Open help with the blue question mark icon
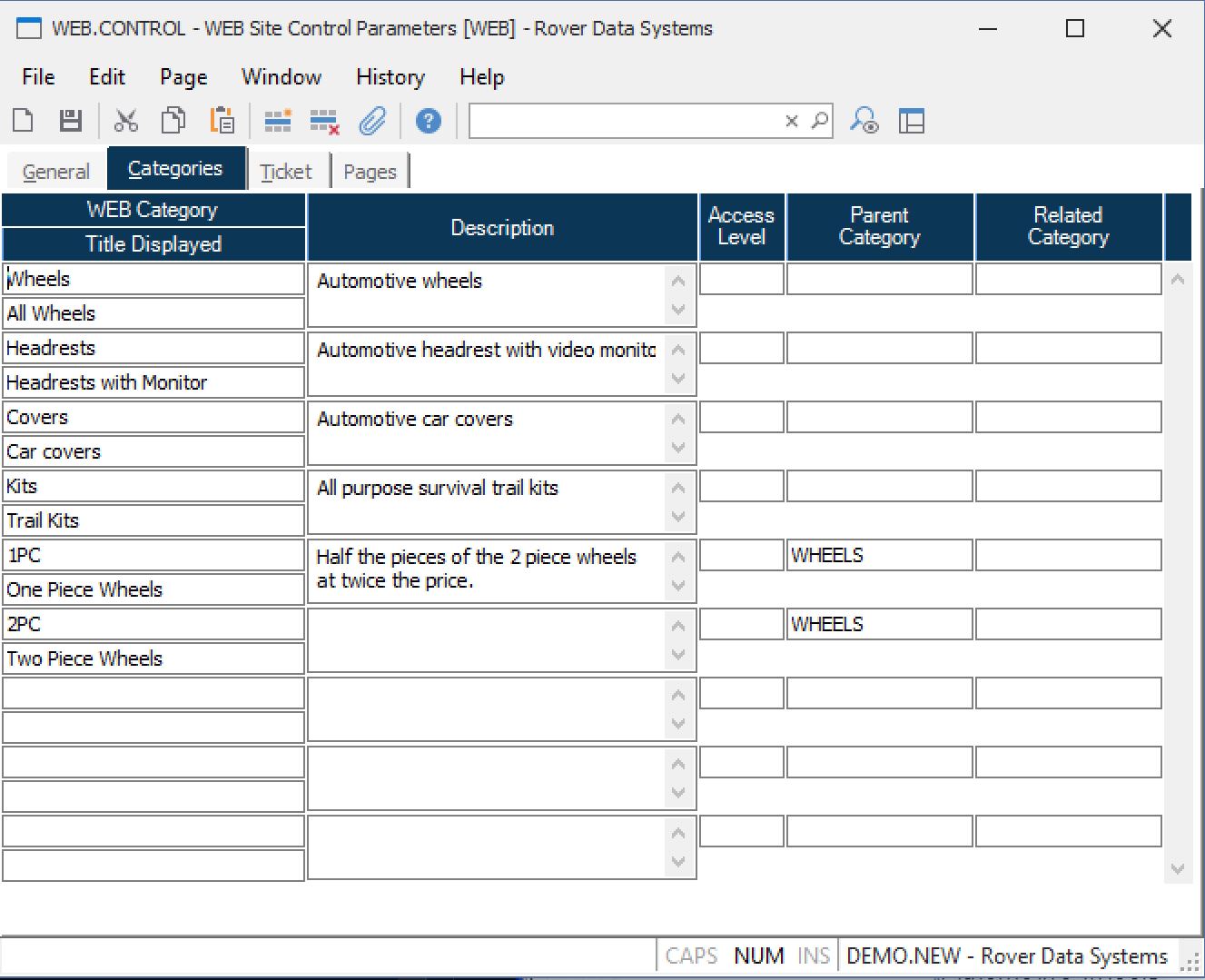 tap(428, 121)
